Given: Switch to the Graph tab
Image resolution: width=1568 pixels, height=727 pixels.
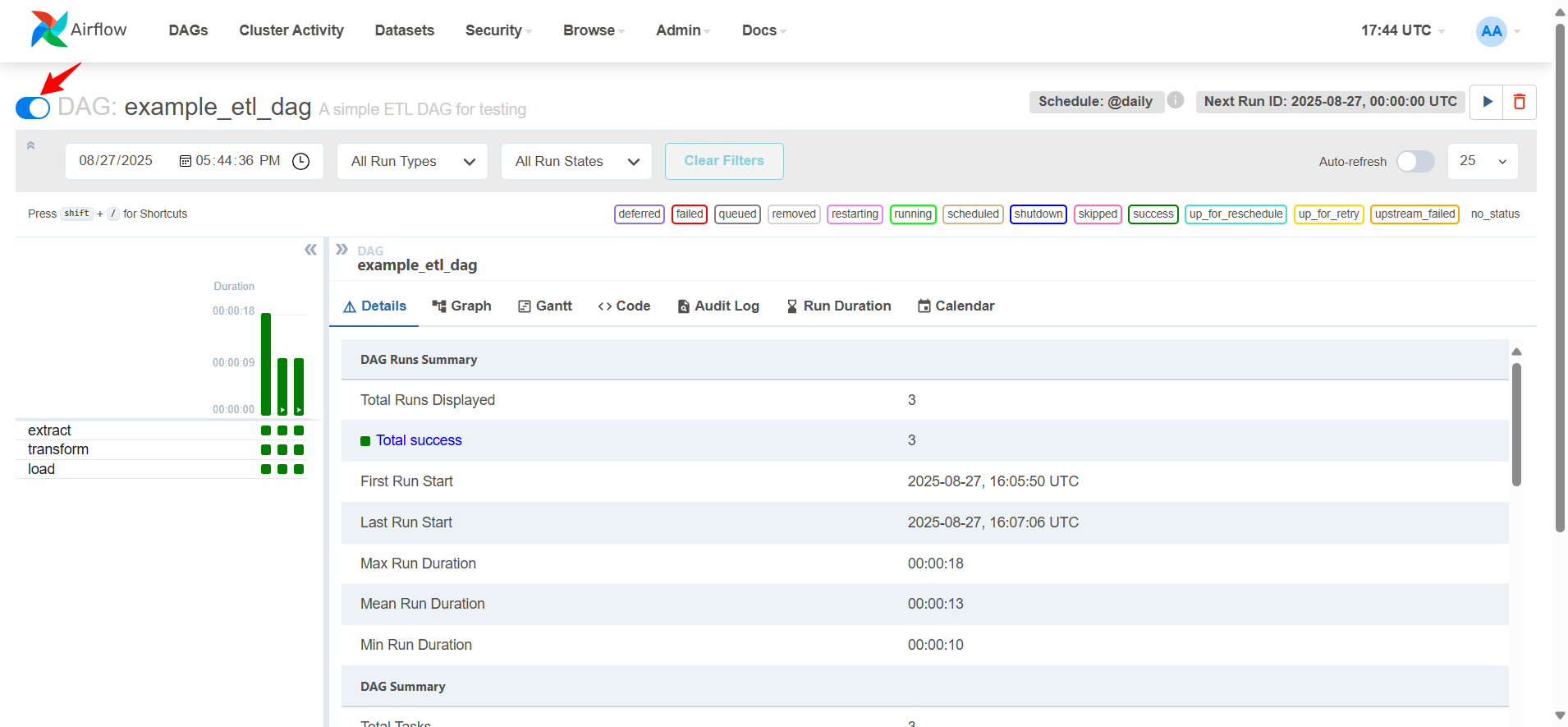Looking at the screenshot, I should 461,306.
